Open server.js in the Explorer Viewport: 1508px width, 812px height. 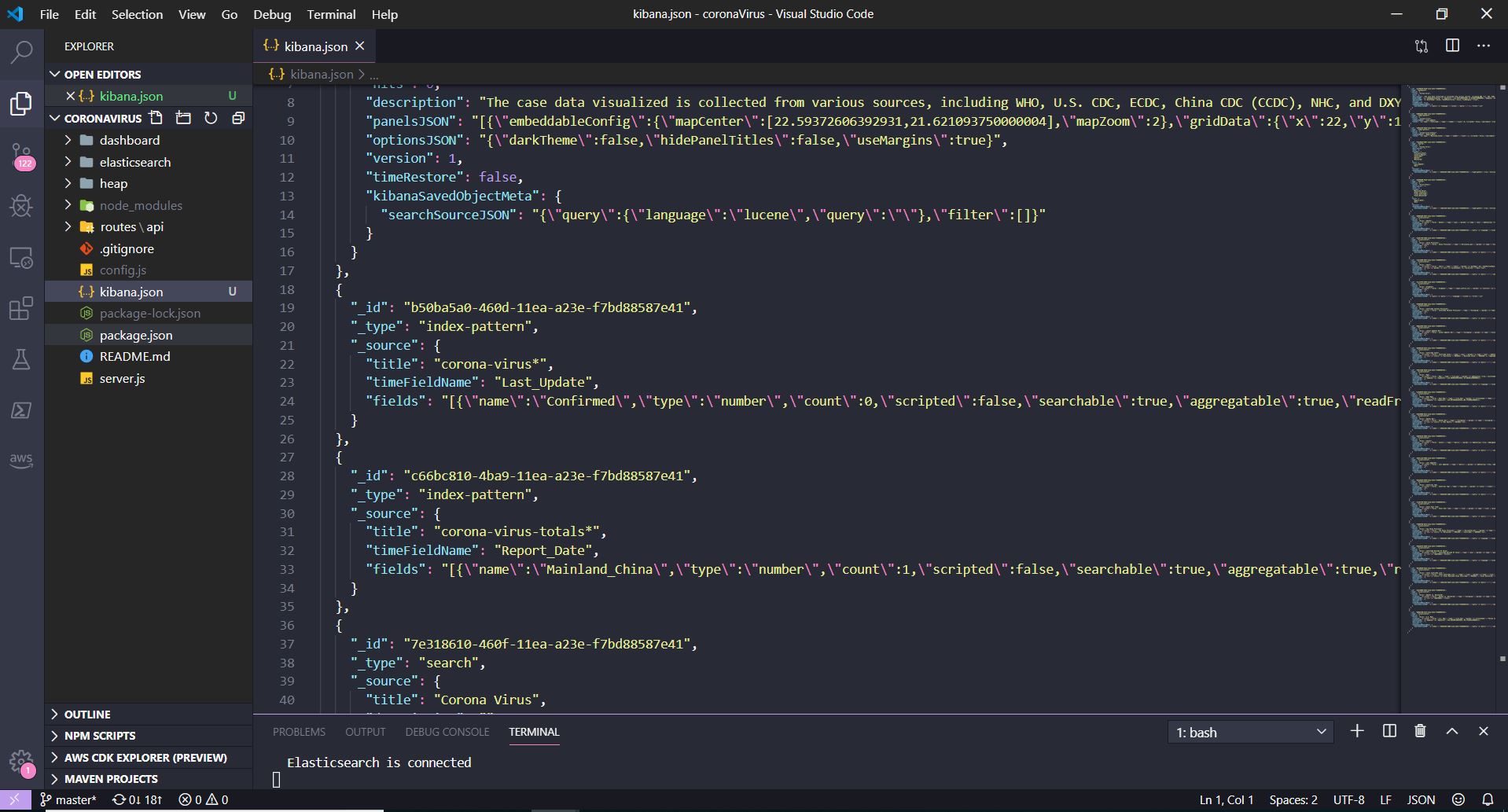[x=149, y=378]
